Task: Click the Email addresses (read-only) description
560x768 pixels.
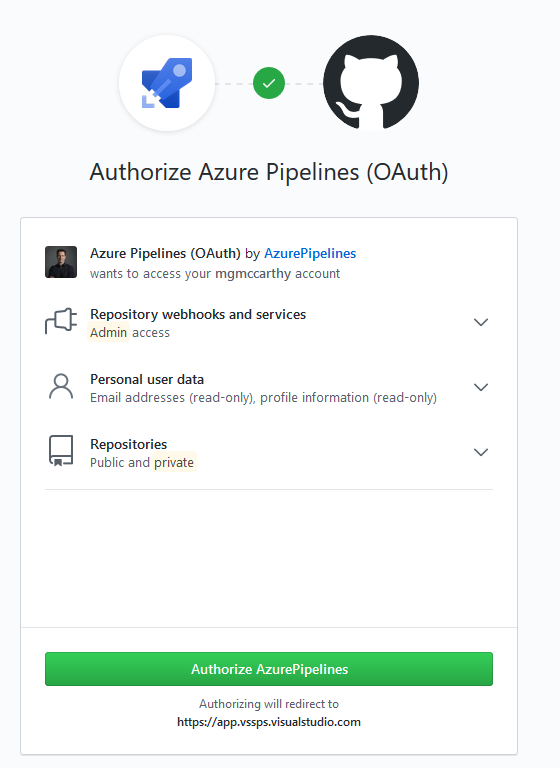Action: point(263,397)
